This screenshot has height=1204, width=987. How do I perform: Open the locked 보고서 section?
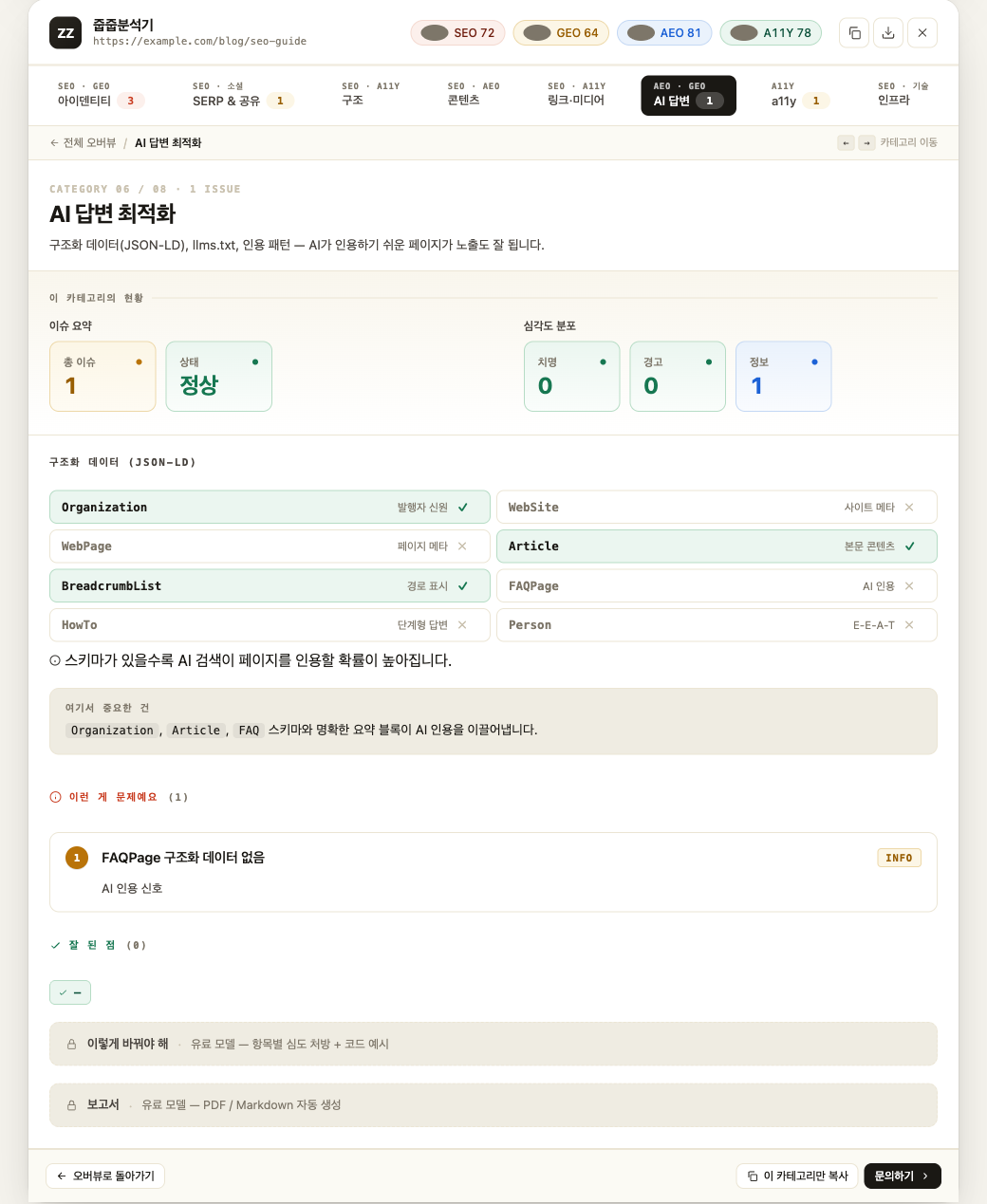[x=493, y=1105]
